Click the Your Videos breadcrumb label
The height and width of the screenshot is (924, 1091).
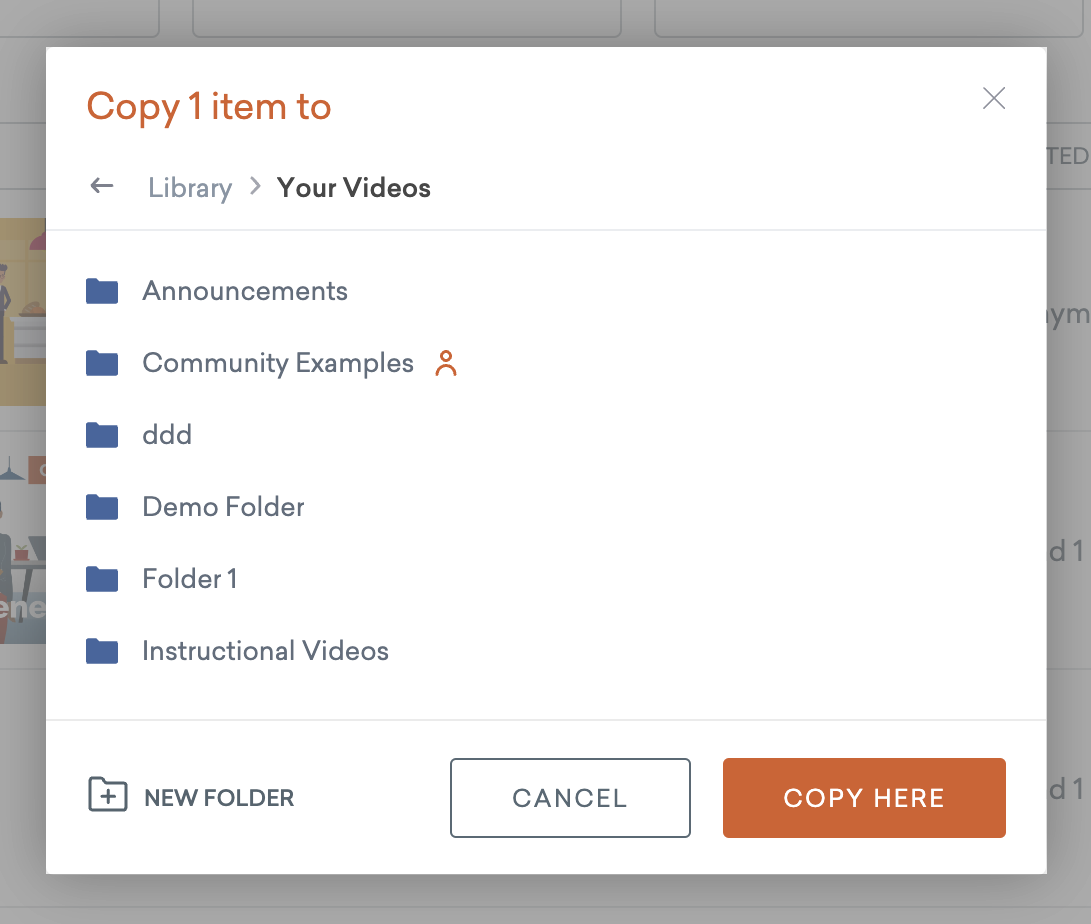click(x=353, y=187)
